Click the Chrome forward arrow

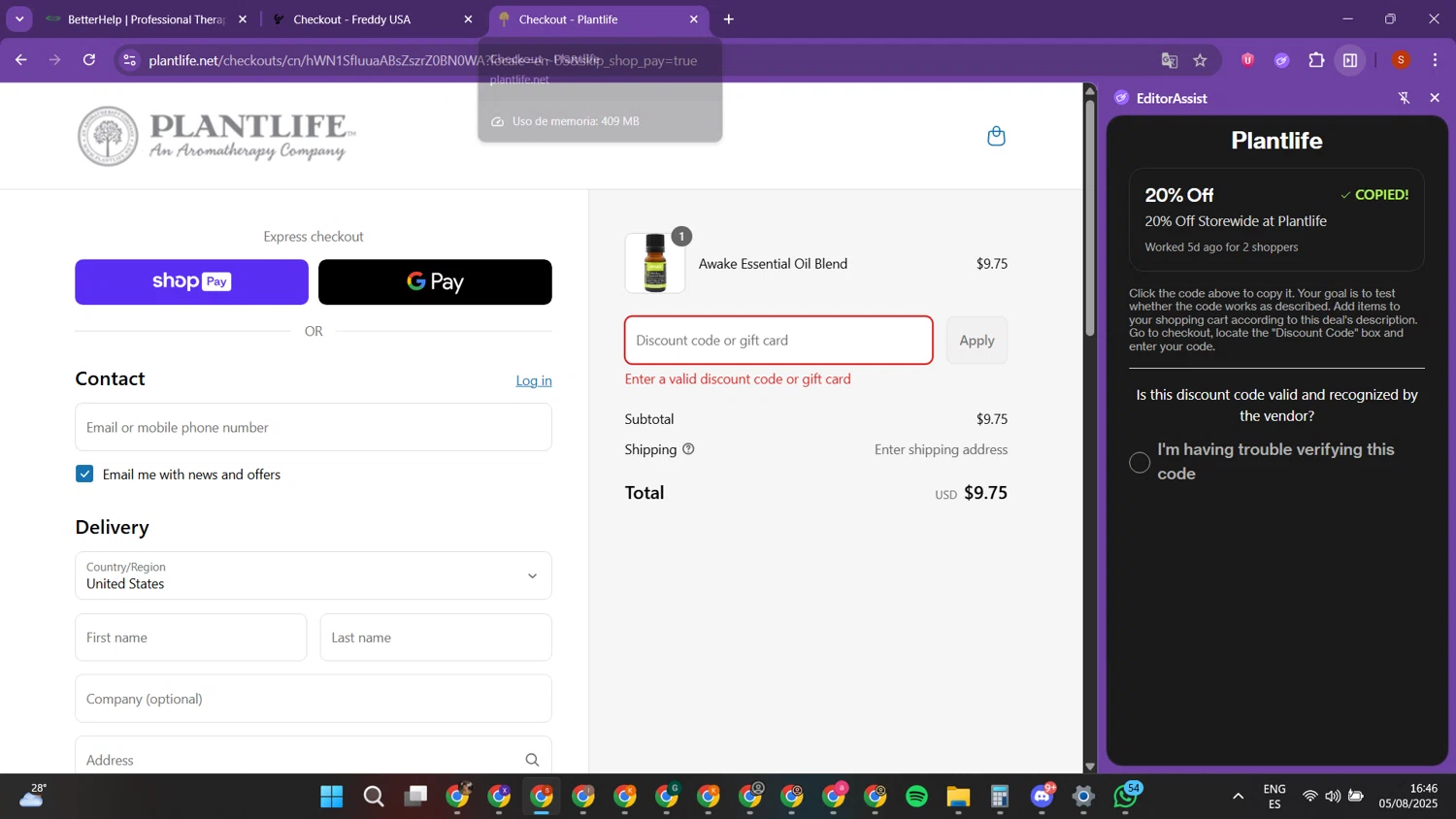click(x=55, y=60)
